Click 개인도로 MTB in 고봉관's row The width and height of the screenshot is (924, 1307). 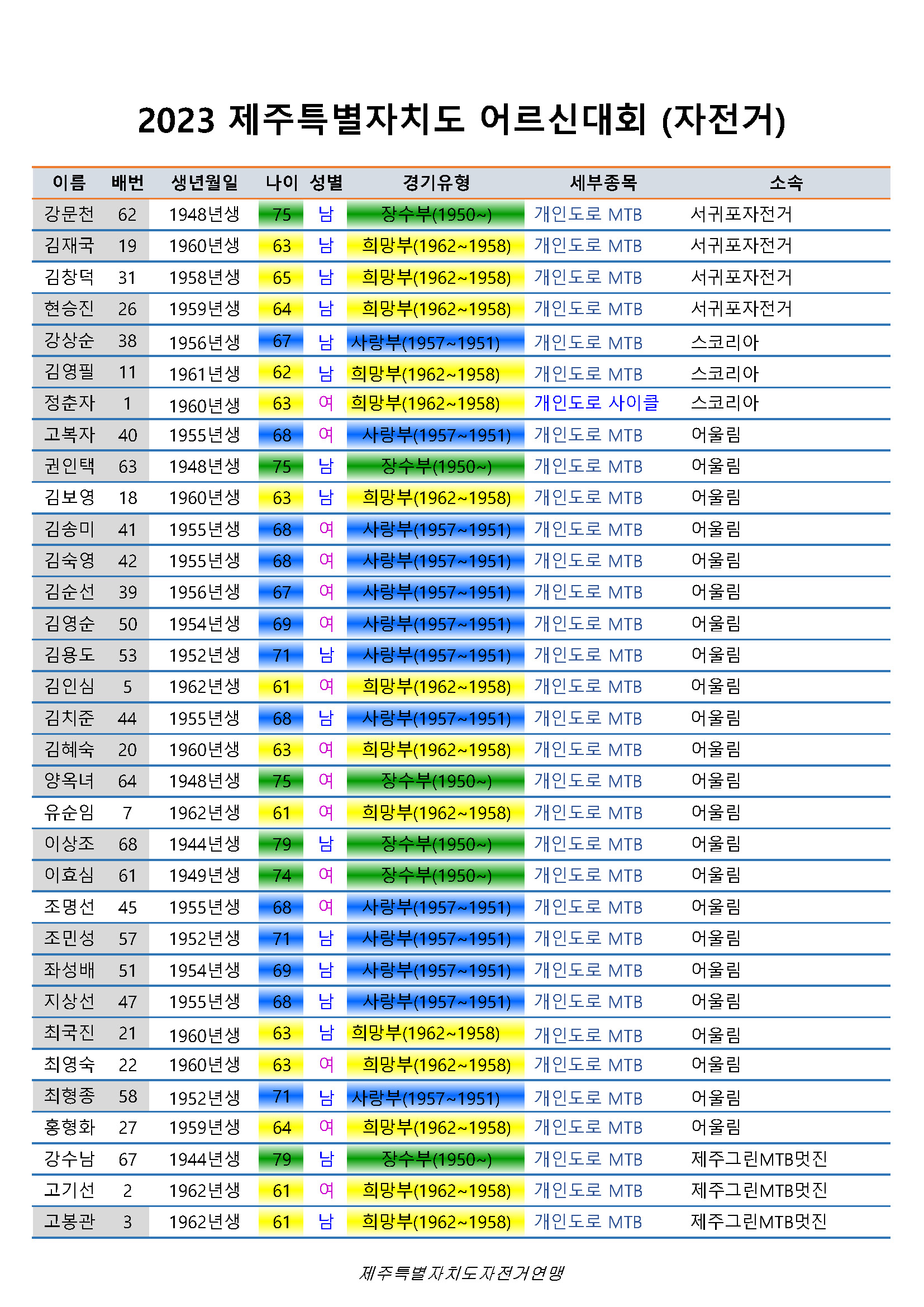(x=588, y=1222)
